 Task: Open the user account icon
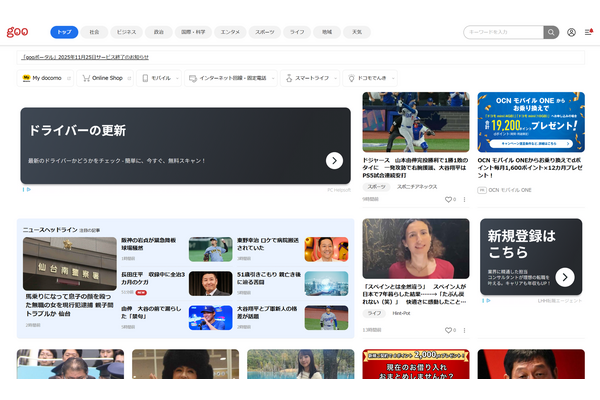coord(571,32)
